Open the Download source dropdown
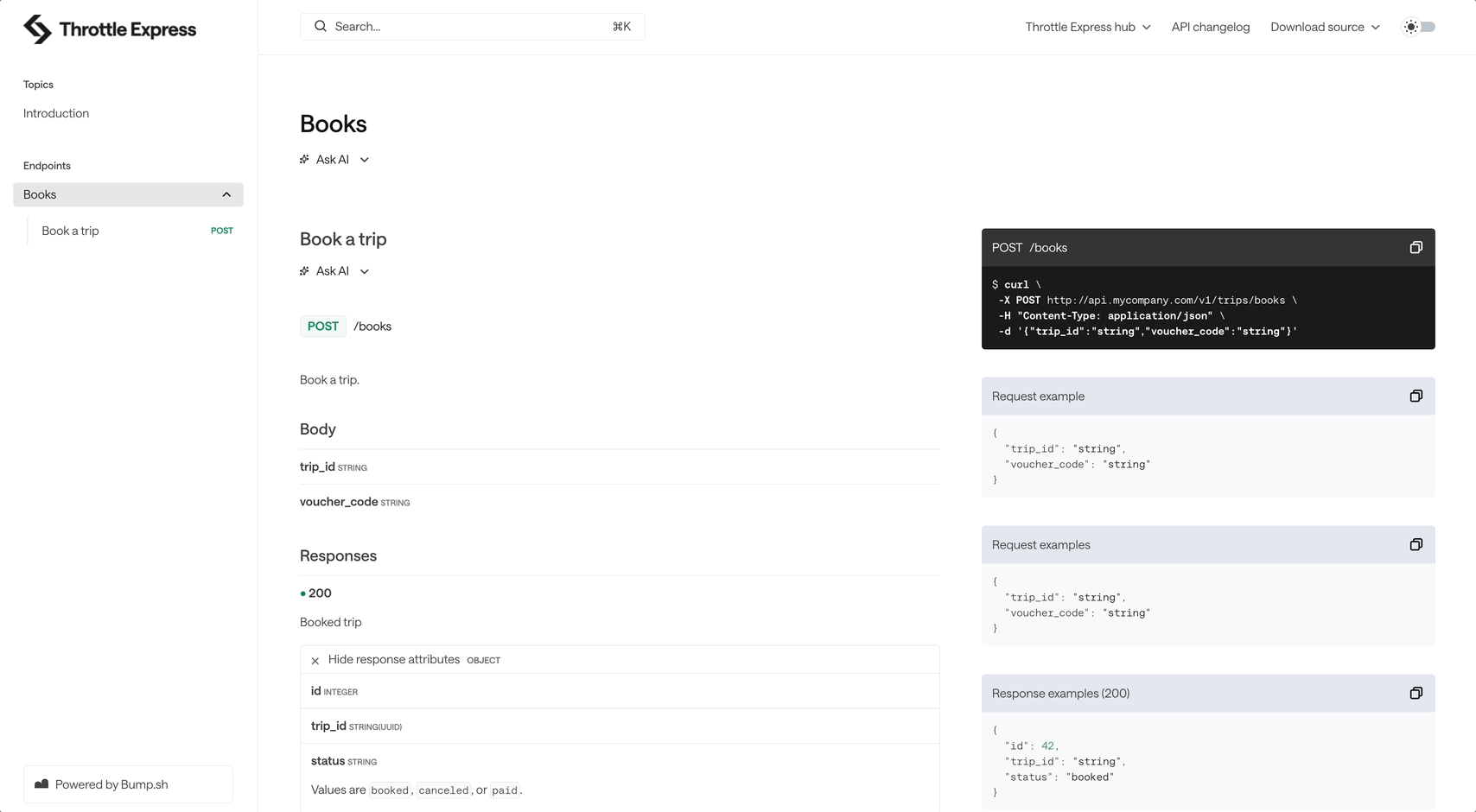 1324,27
